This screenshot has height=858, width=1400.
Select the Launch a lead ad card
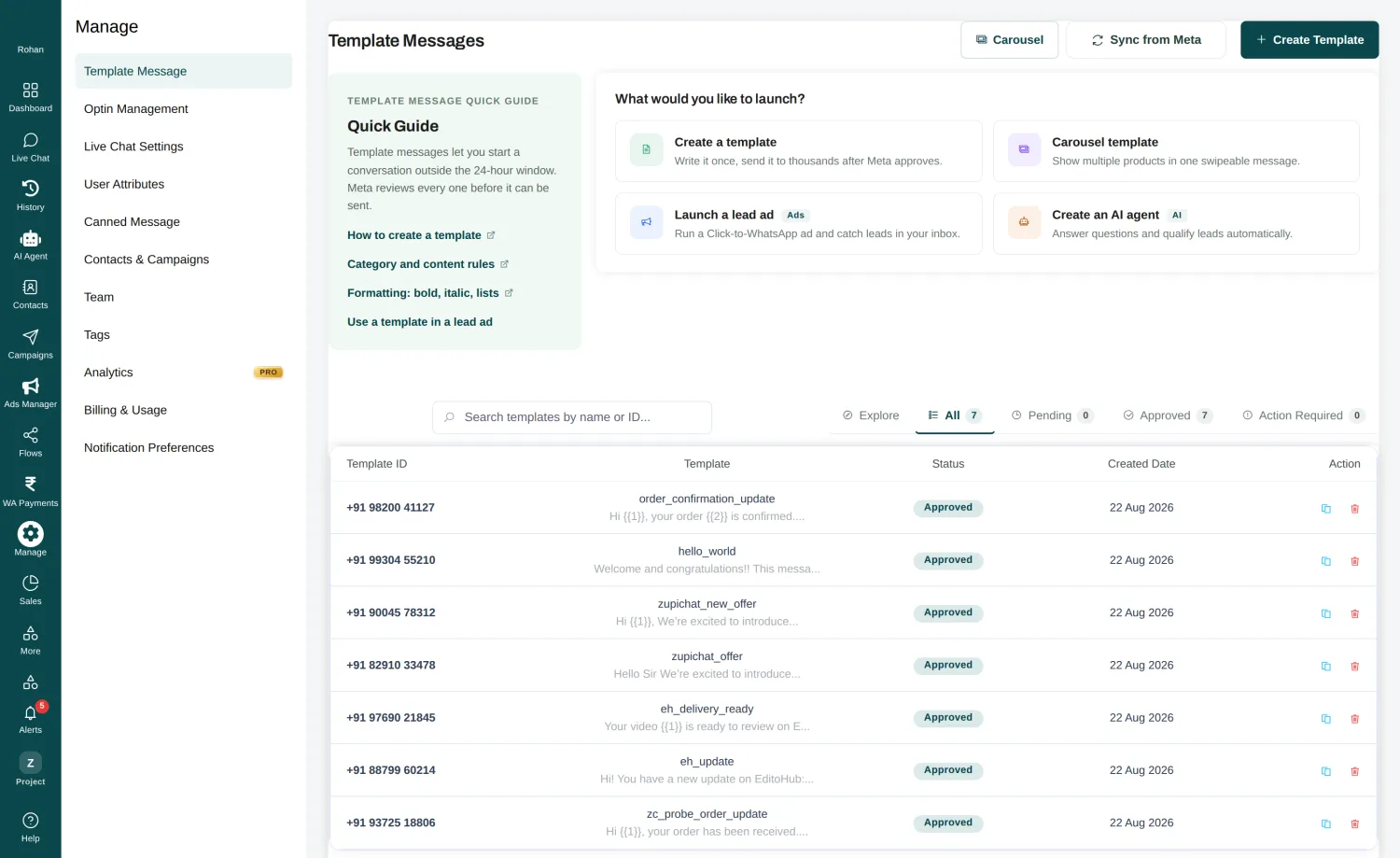[798, 223]
